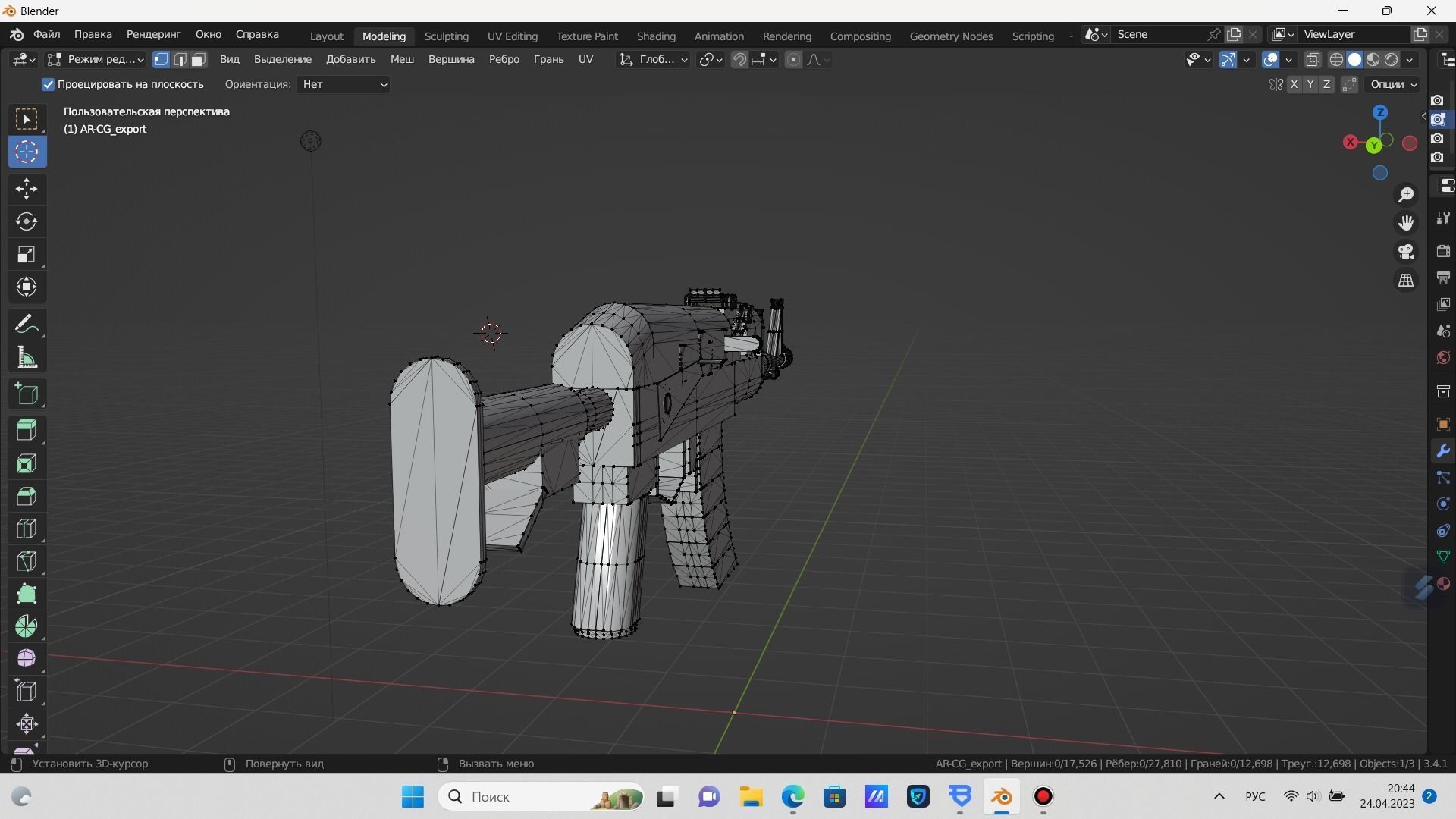
Task: Select the Measure tool
Action: [27, 358]
